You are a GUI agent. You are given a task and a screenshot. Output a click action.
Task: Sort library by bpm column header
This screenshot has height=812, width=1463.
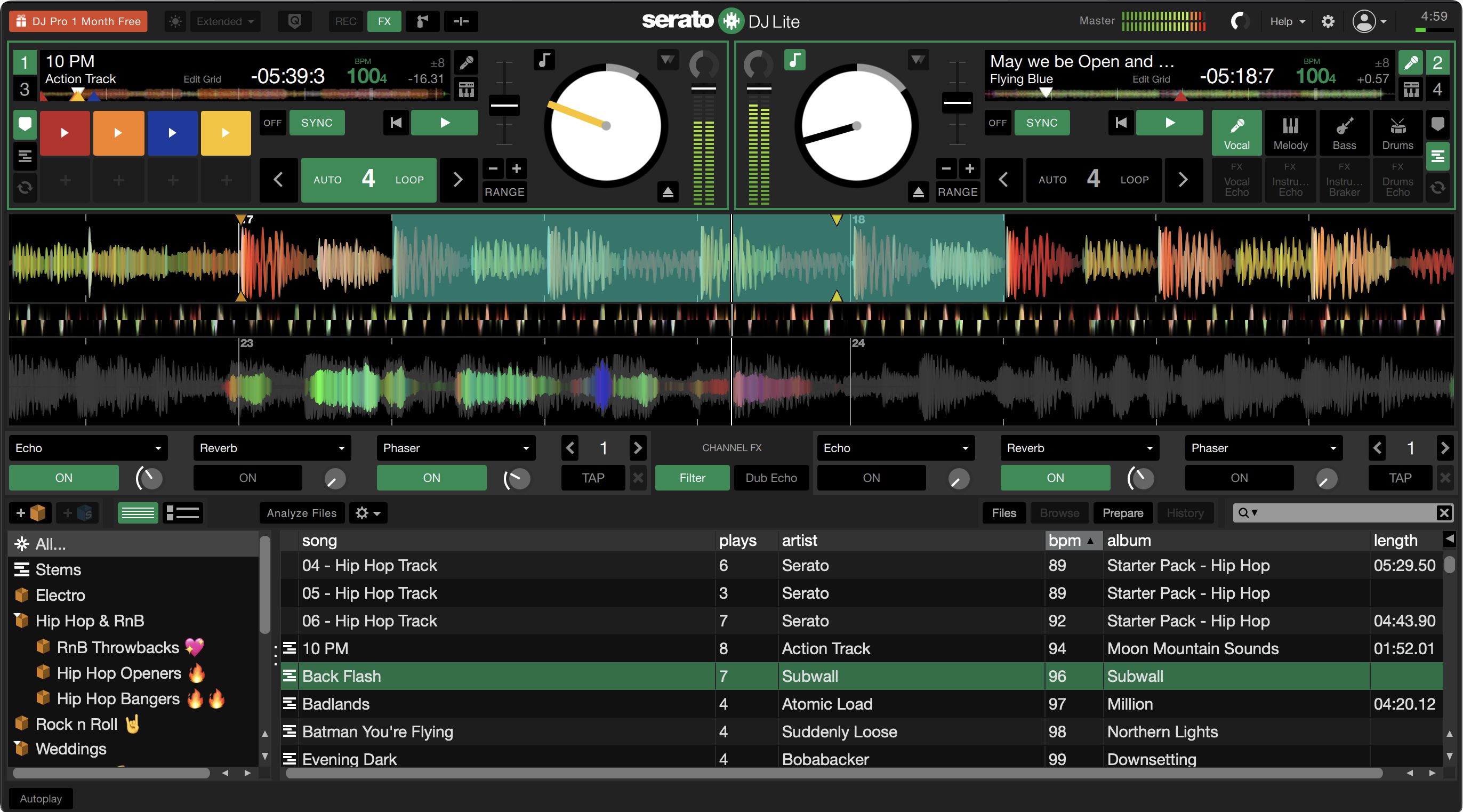(x=1073, y=541)
